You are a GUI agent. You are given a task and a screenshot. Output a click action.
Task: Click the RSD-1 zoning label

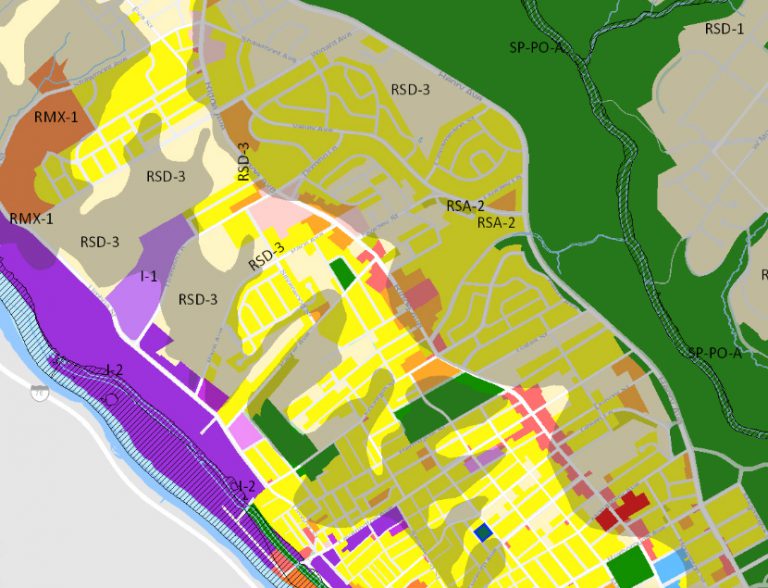[724, 29]
